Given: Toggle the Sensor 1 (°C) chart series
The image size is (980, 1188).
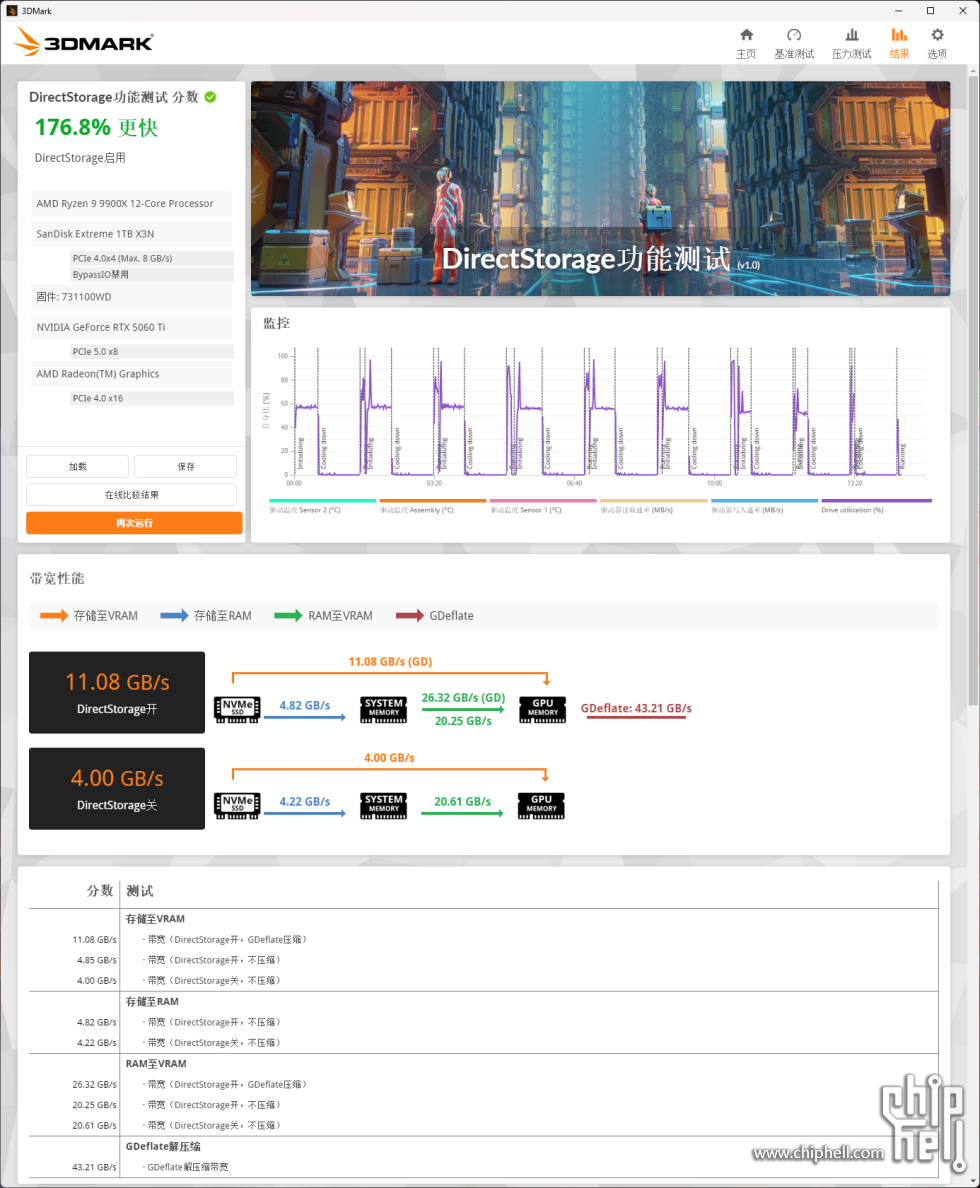Looking at the screenshot, I should tap(543, 506).
